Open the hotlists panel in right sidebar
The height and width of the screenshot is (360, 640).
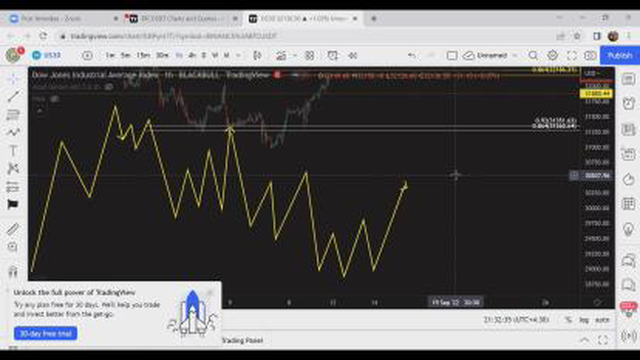[629, 179]
